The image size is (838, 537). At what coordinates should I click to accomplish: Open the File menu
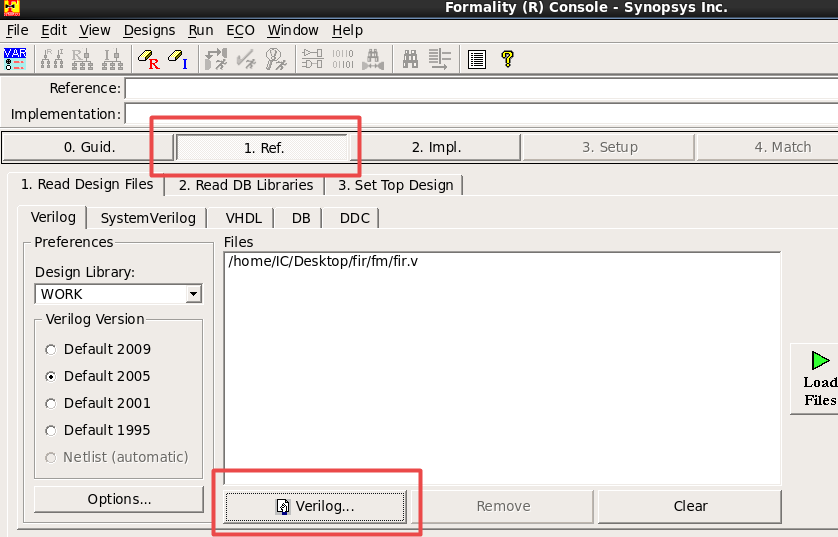click(18, 30)
